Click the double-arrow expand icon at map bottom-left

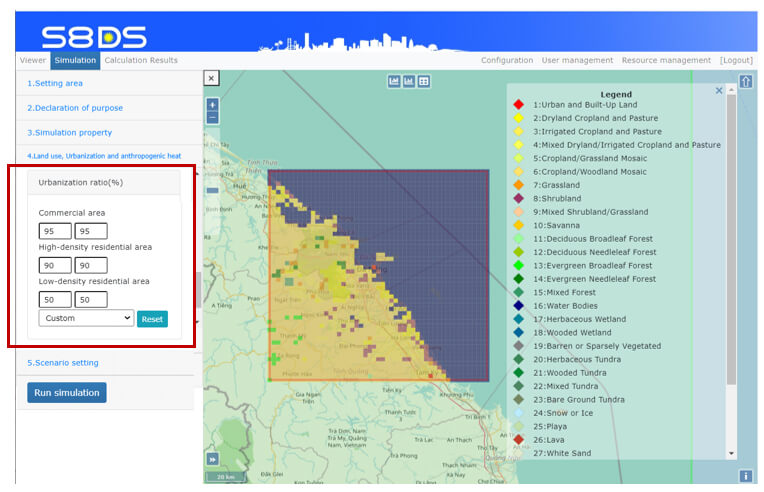(212, 459)
